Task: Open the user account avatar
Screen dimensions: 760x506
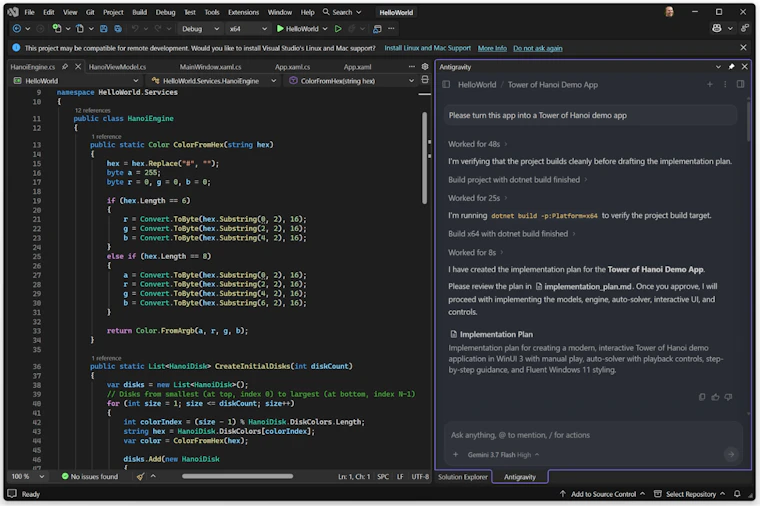Action: [669, 12]
